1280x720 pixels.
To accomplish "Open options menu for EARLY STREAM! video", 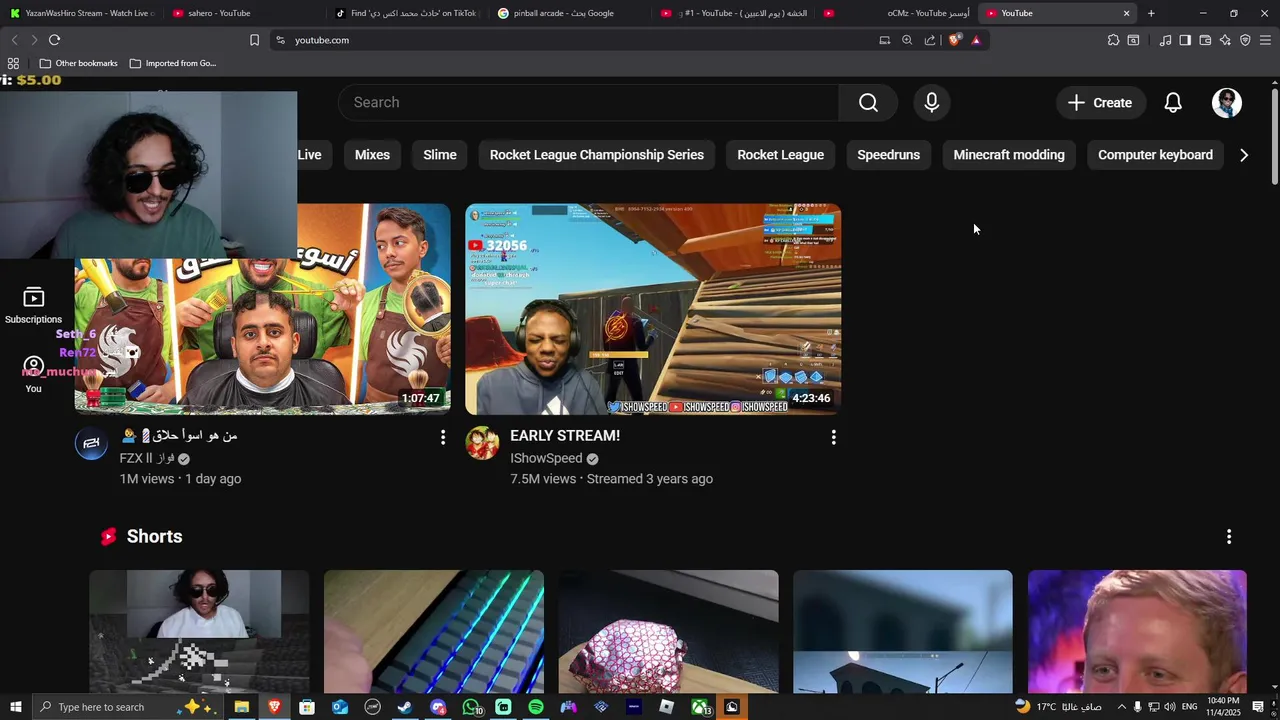I will [833, 437].
